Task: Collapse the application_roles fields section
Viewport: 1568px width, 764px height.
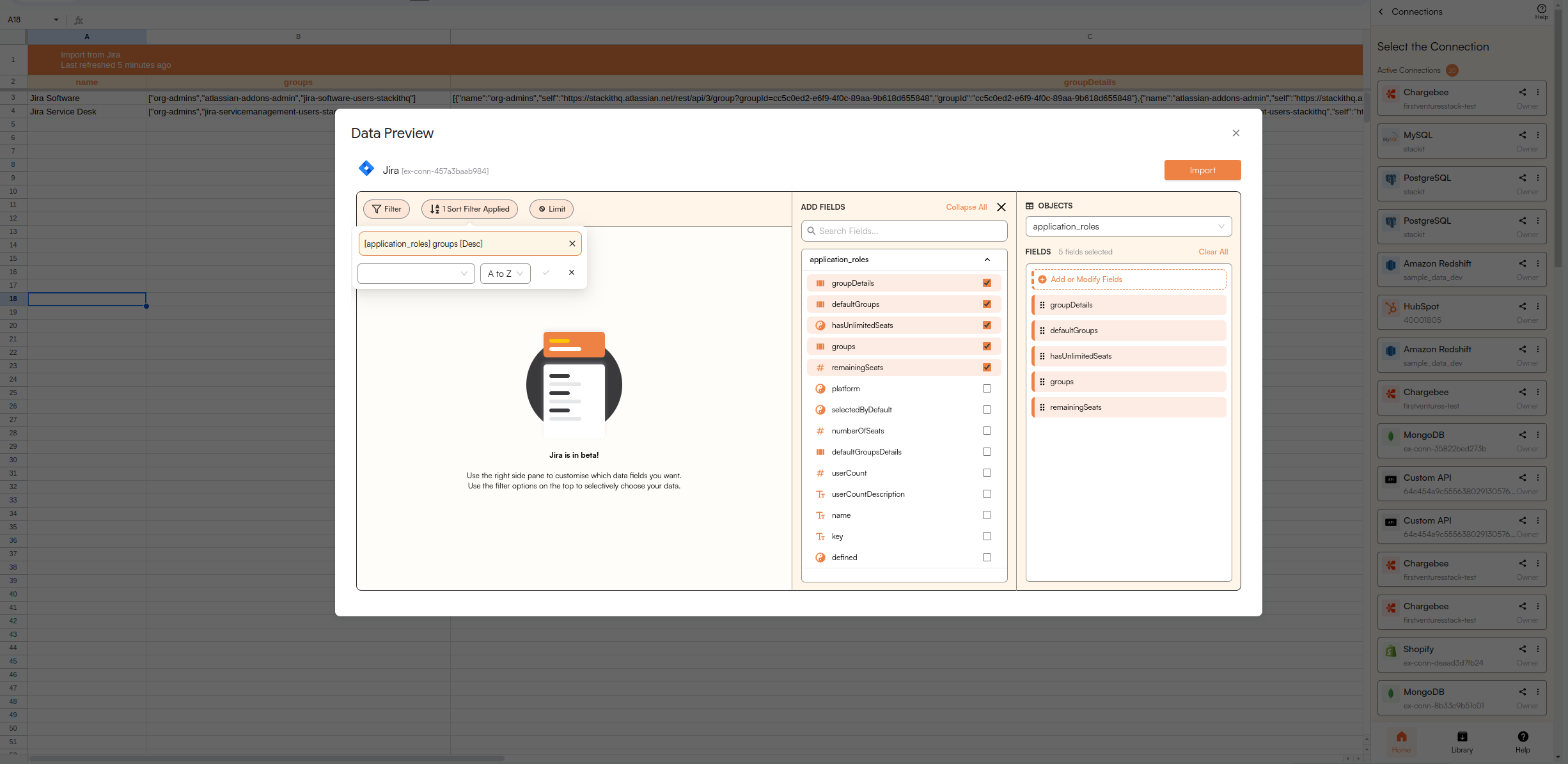Action: pyautogui.click(x=987, y=260)
